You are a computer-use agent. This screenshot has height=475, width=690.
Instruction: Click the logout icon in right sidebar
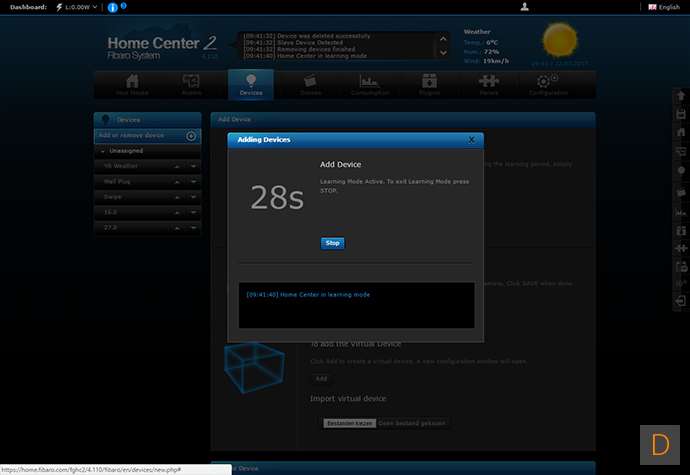681,301
